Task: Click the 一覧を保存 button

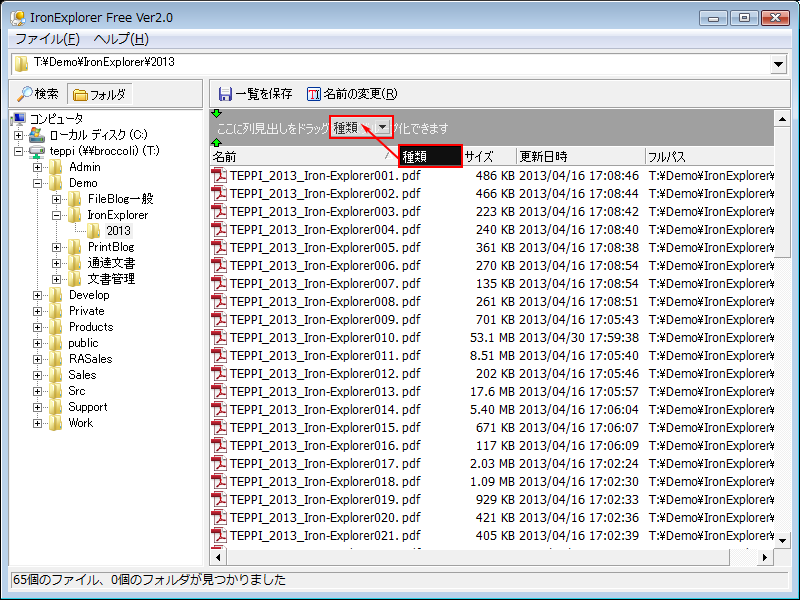Action: coord(256,94)
